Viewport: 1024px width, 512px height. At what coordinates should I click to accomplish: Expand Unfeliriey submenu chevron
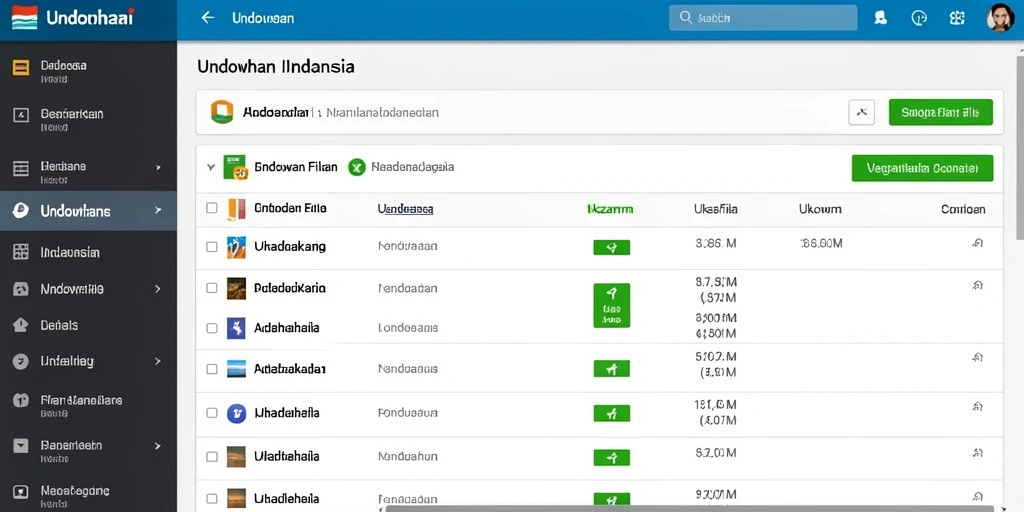pyautogui.click(x=158, y=360)
